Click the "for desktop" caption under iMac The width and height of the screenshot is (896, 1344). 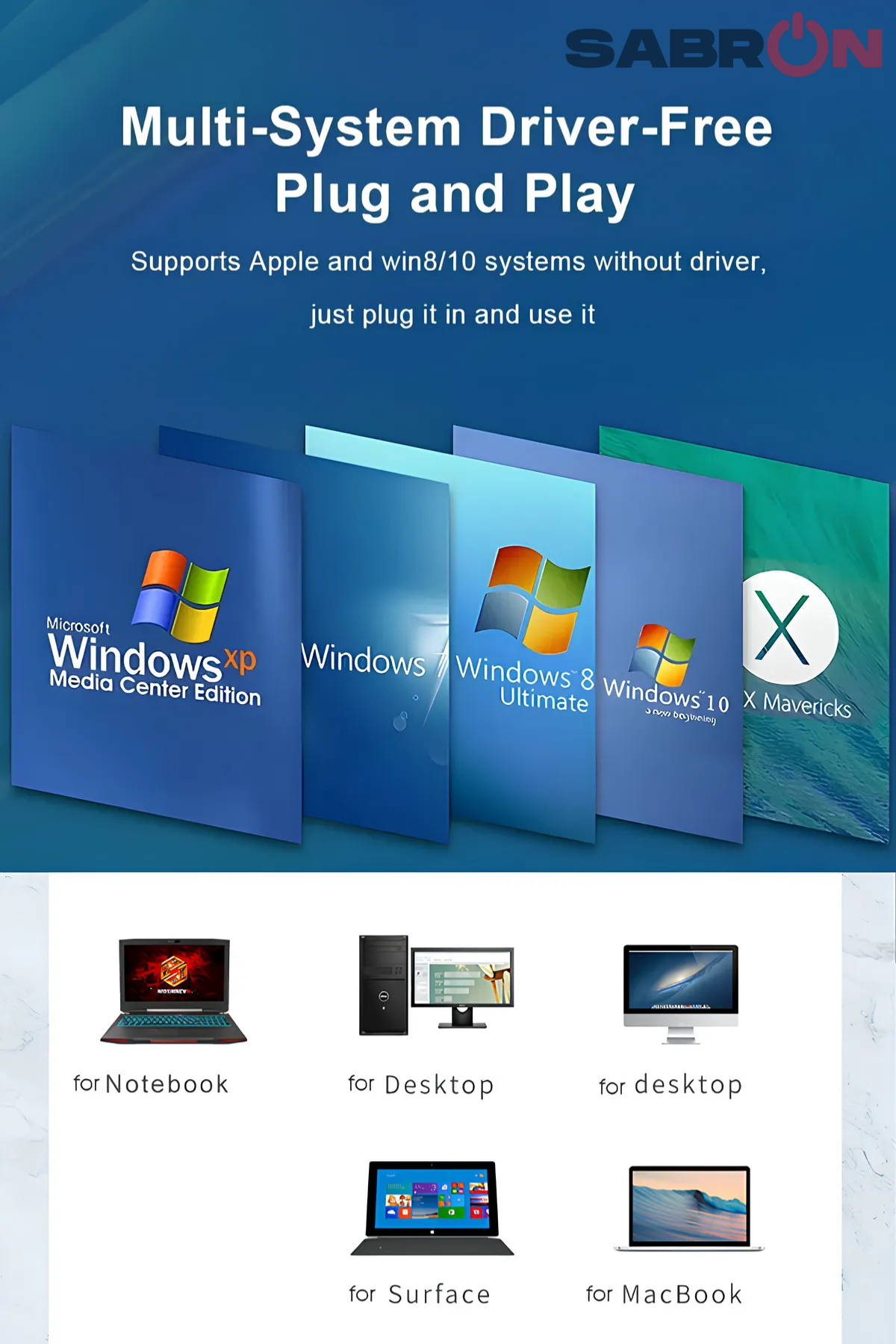671,1085
